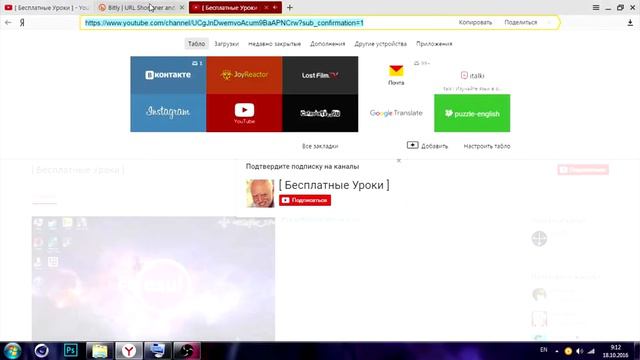Open the JoyReactor tile

coord(244,75)
